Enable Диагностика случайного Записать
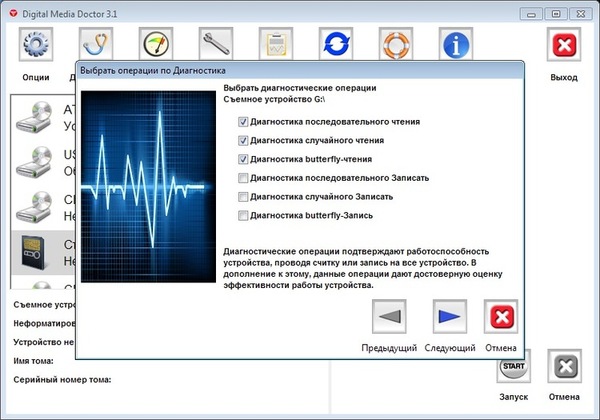 tap(243, 197)
